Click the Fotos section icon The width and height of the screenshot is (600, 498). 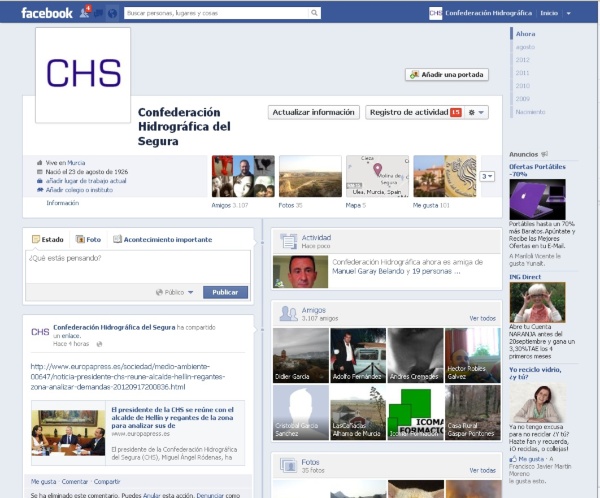[288, 465]
